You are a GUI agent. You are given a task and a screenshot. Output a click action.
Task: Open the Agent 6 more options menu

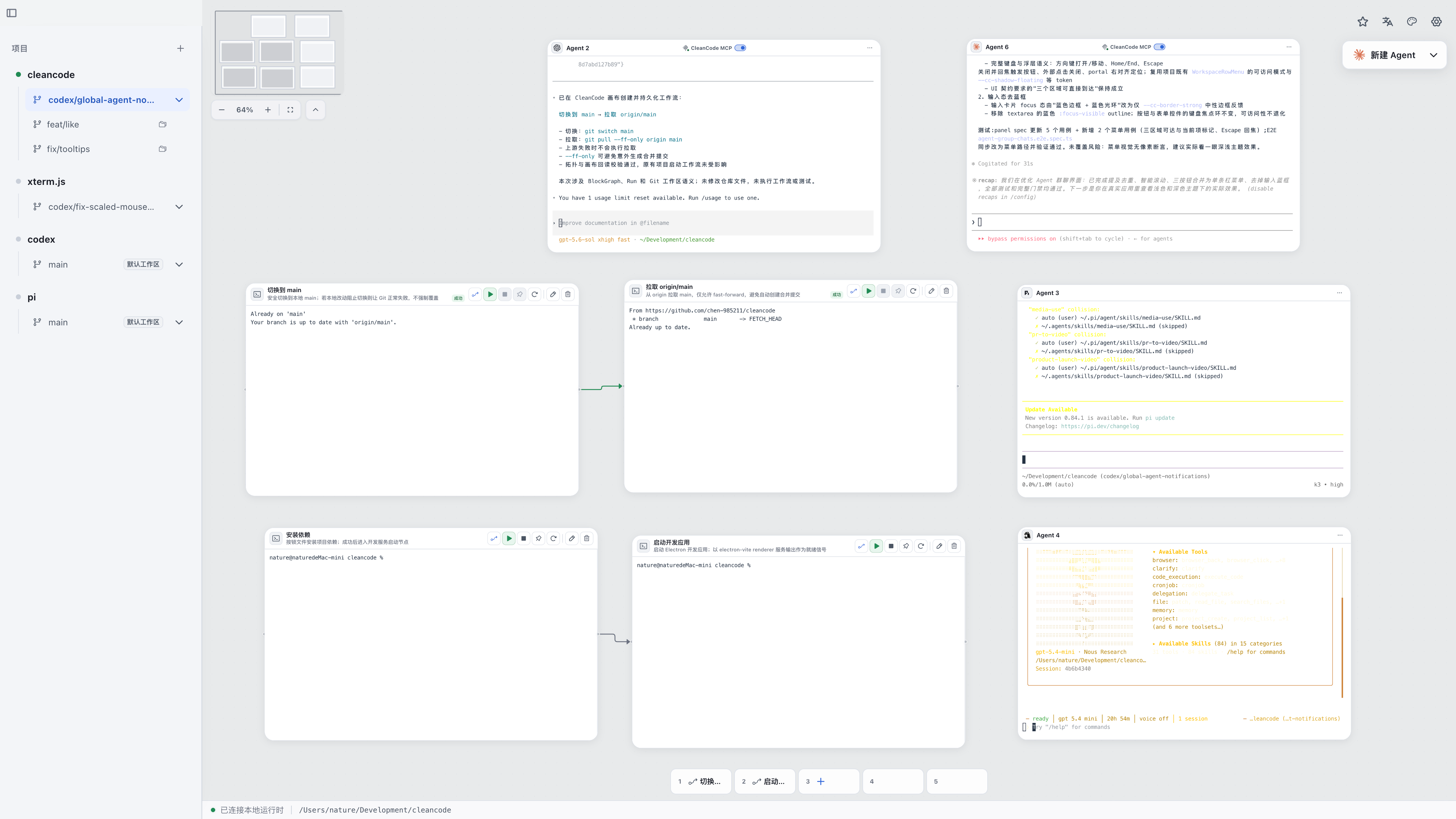pos(1289,47)
